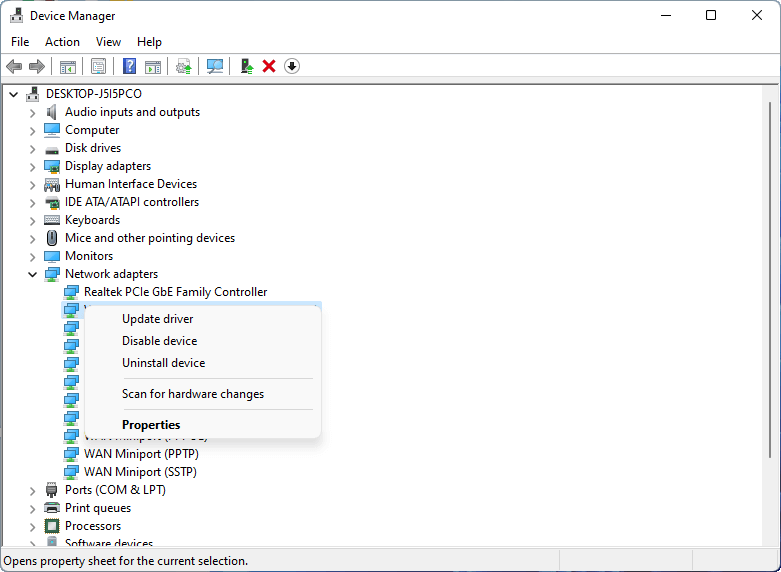This screenshot has height=572, width=781.
Task: Click the Back arrow toolbar icon
Action: pyautogui.click(x=14, y=66)
